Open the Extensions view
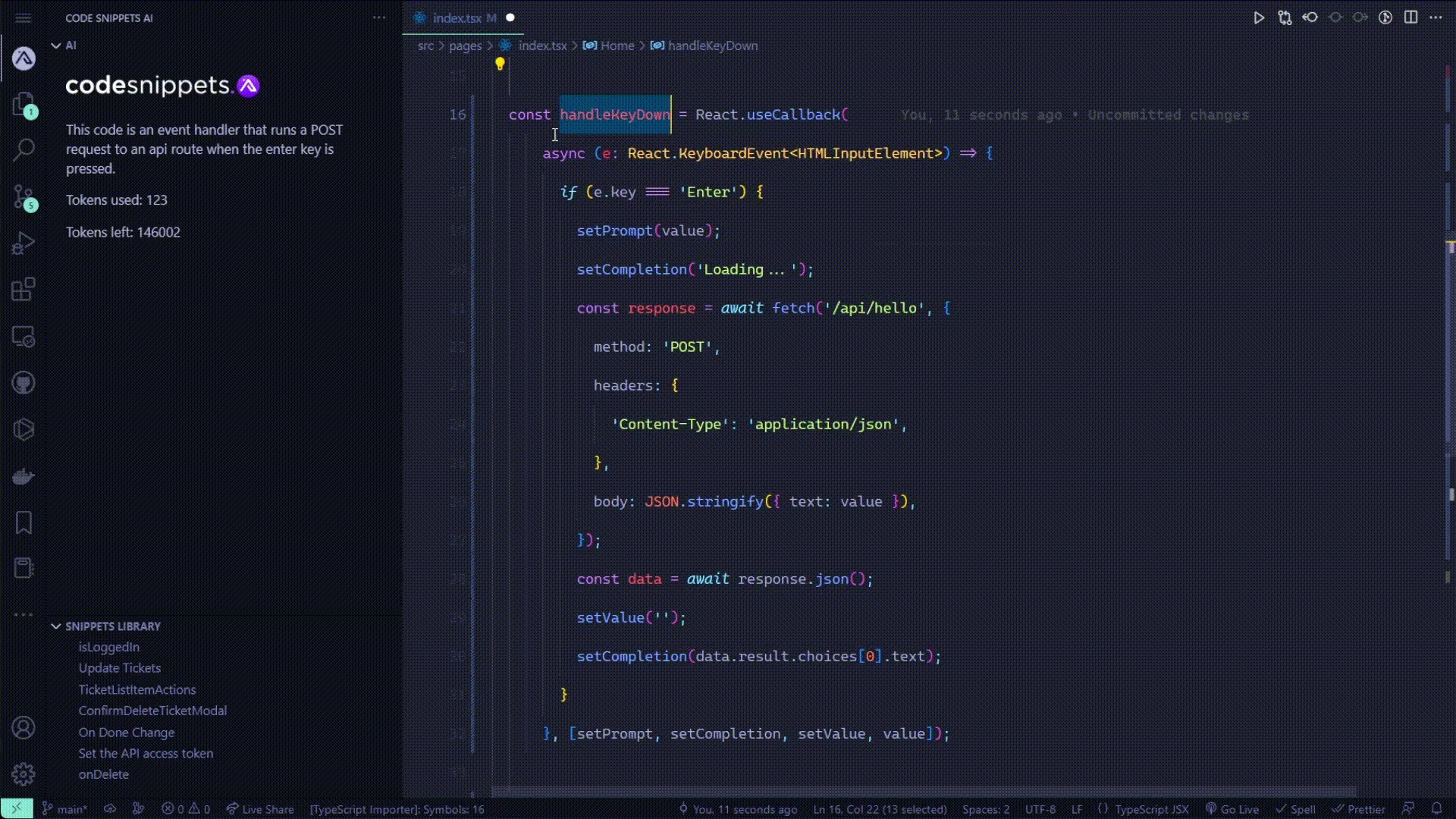Image resolution: width=1456 pixels, height=819 pixels. pos(24,290)
